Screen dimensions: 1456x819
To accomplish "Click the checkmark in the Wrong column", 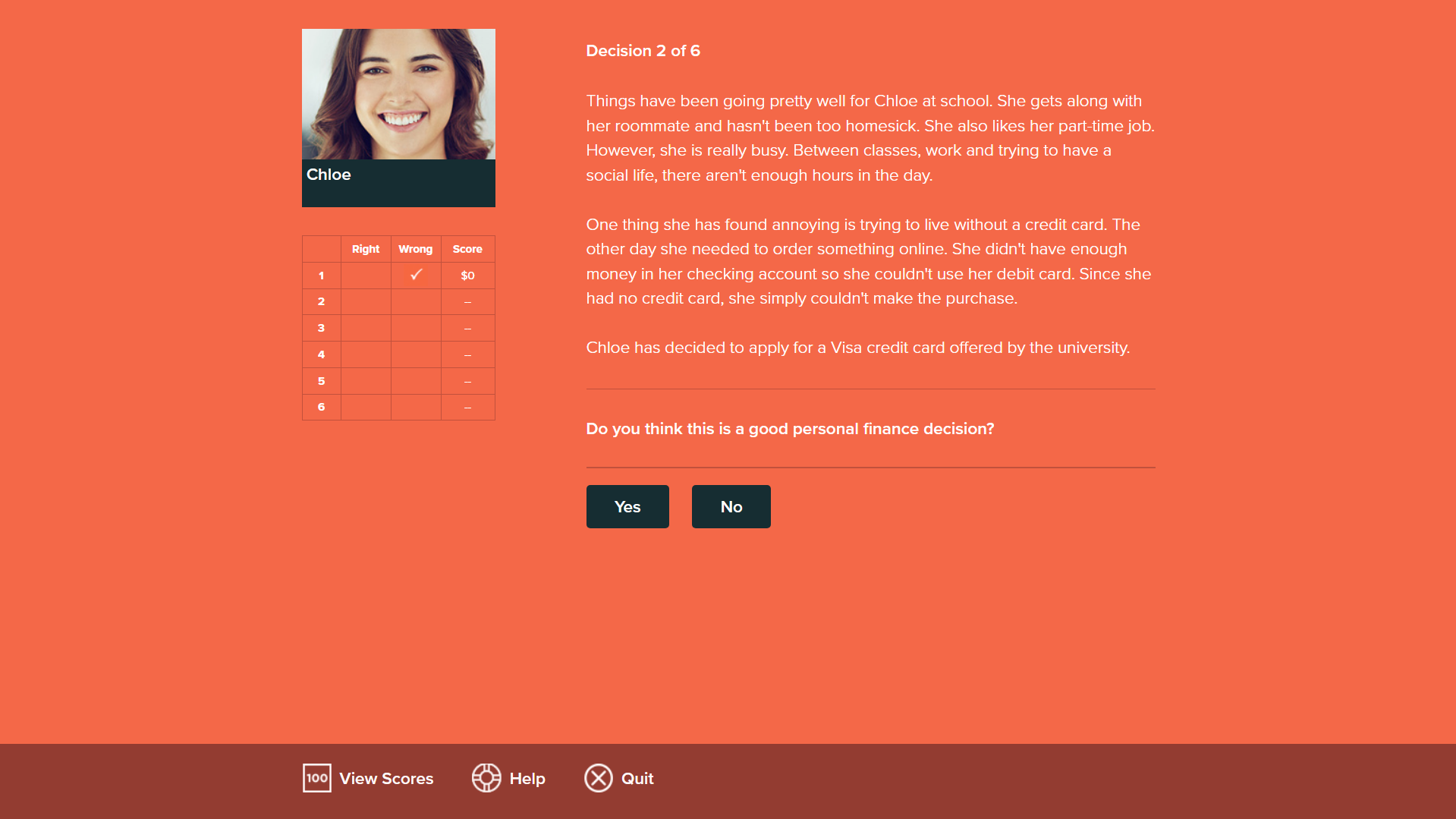I will pyautogui.click(x=416, y=275).
